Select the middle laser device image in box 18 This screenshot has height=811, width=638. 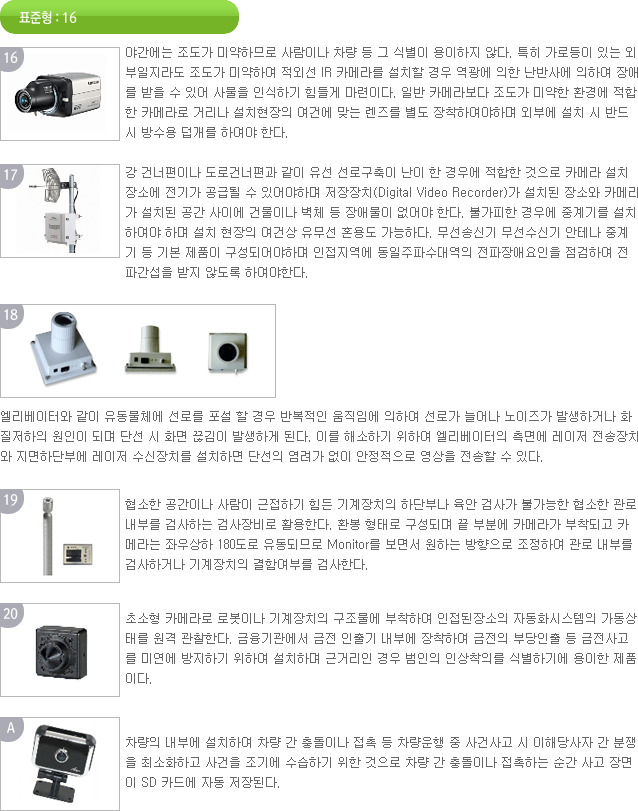pyautogui.click(x=150, y=350)
